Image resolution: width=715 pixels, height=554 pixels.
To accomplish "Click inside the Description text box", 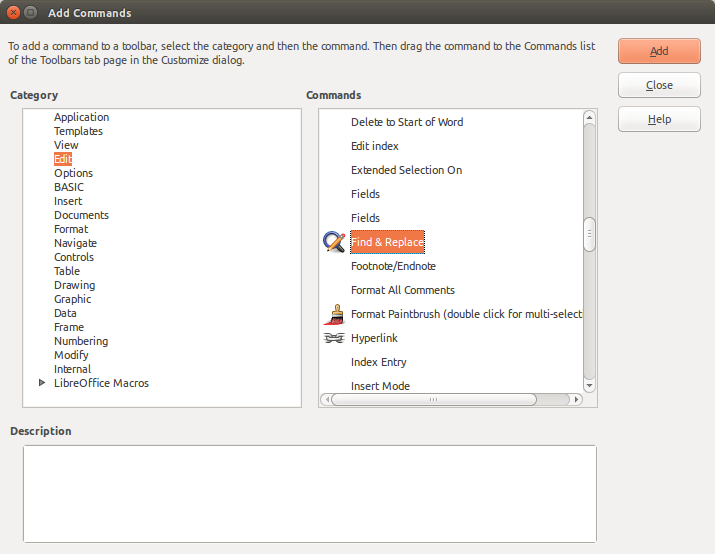I will pos(309,493).
